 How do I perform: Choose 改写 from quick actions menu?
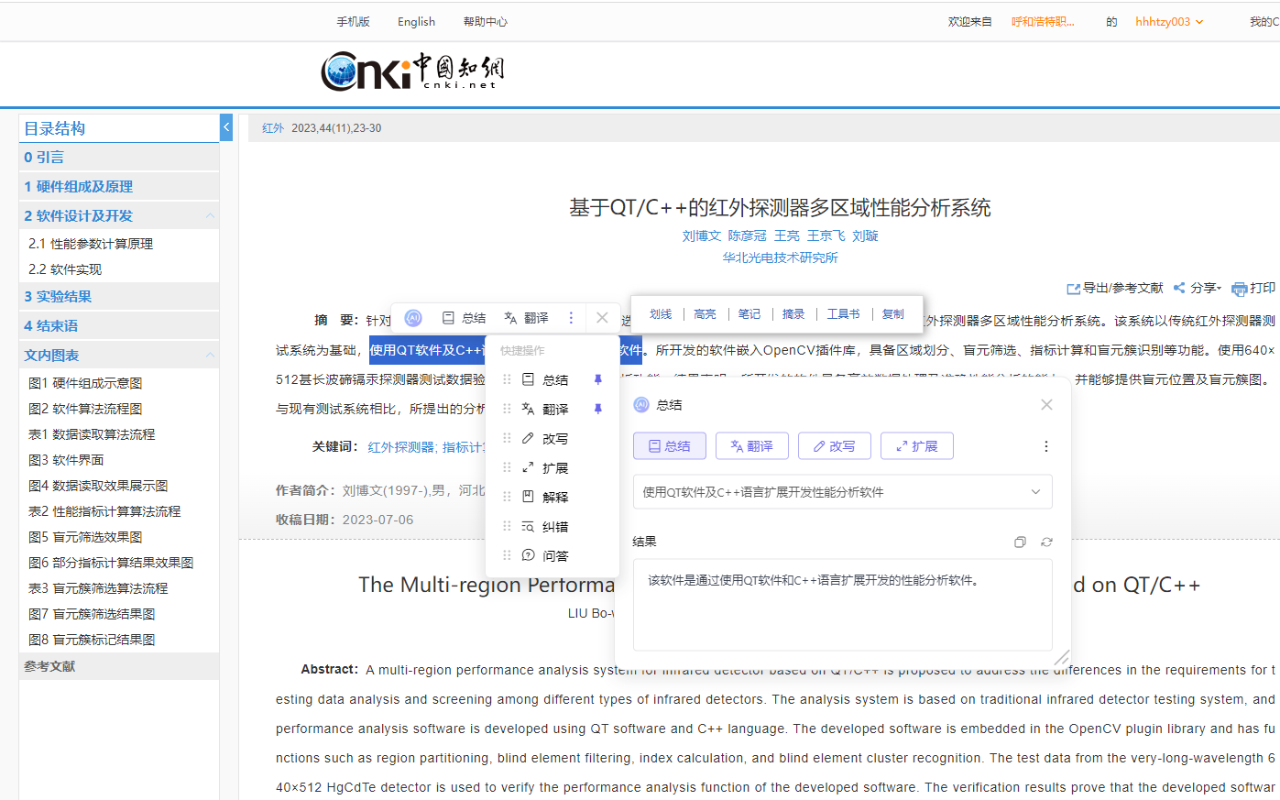click(545, 439)
